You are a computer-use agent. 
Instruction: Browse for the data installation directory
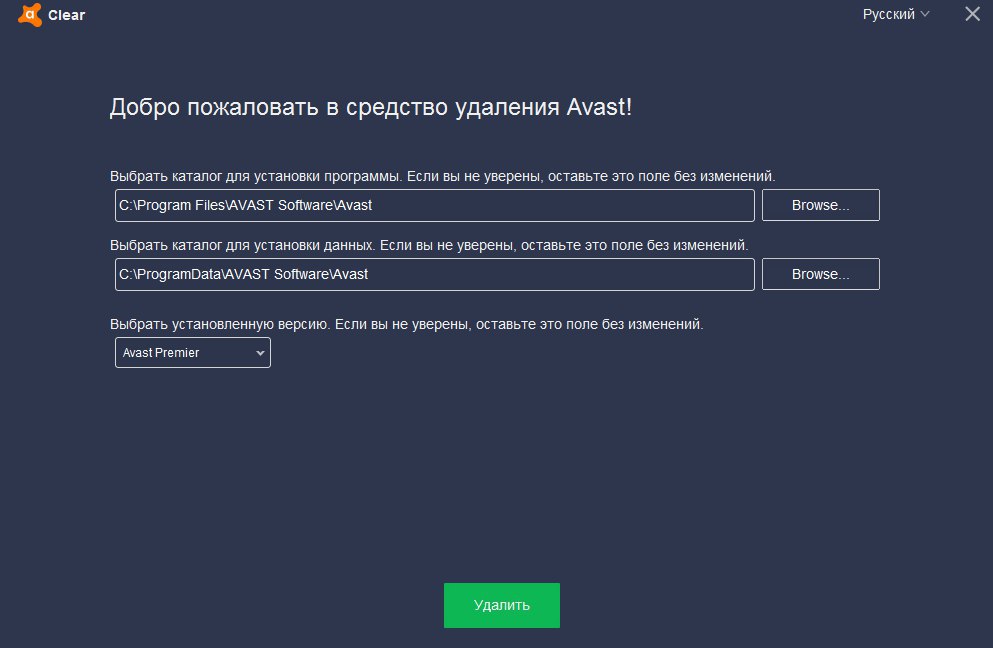tap(820, 274)
